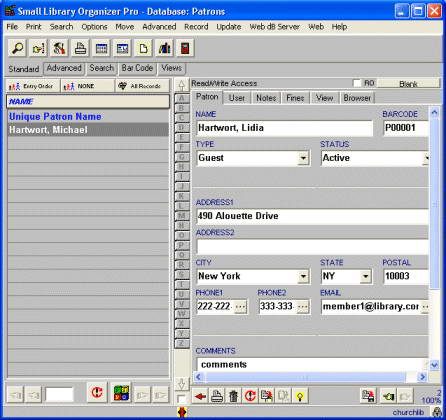Click the table grid view toolbar icon
446x420 pixels.
pyautogui.click(x=101, y=48)
